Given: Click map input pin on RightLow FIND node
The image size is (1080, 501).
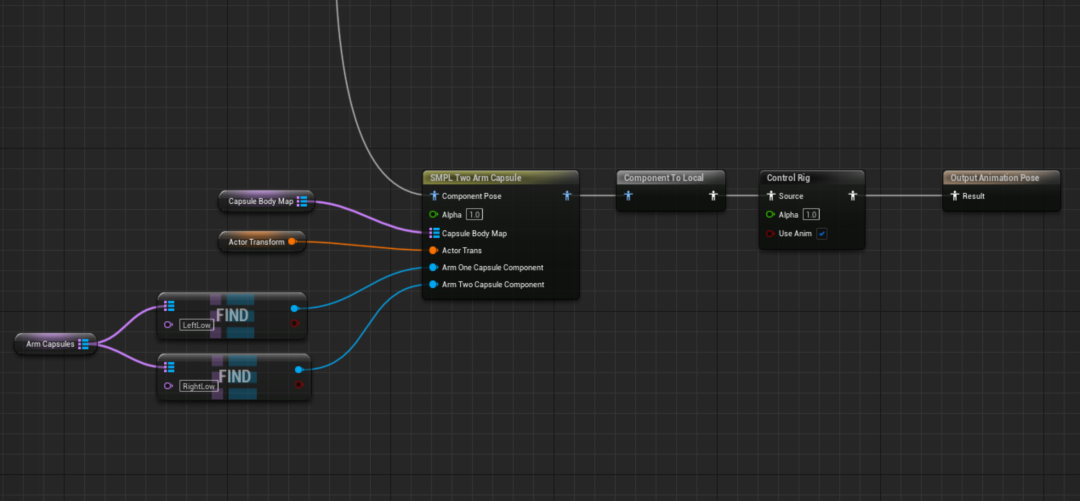Looking at the screenshot, I should pyautogui.click(x=169, y=367).
